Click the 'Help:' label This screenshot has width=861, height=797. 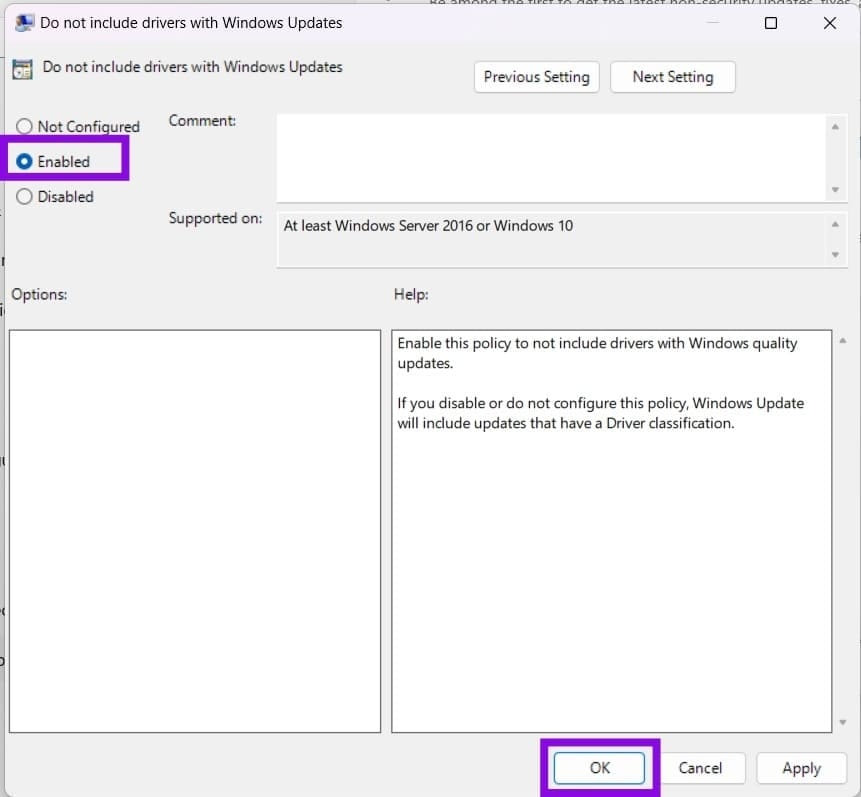411,294
